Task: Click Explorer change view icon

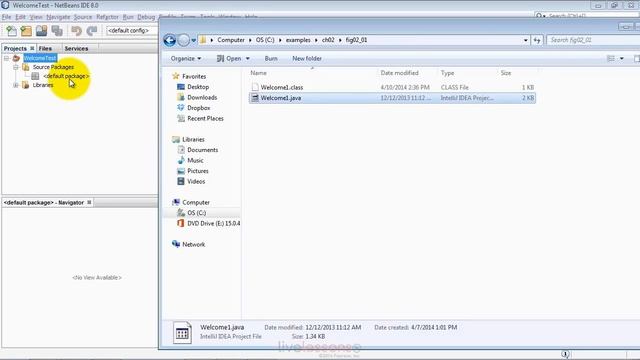Action: pyautogui.click(x=611, y=59)
